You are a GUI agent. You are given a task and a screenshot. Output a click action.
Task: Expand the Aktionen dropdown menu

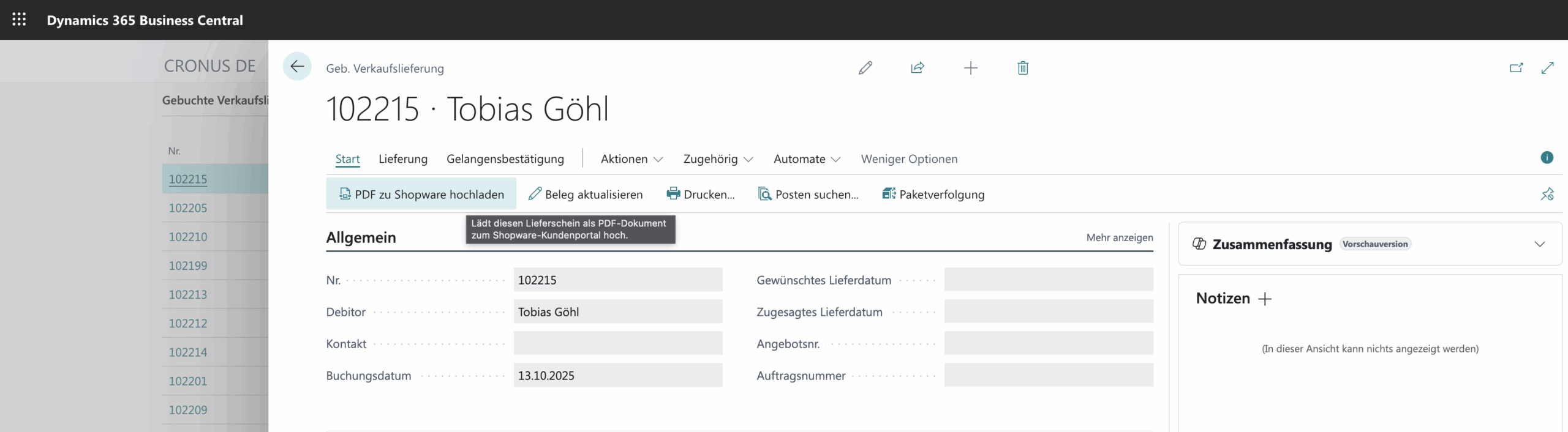click(631, 159)
